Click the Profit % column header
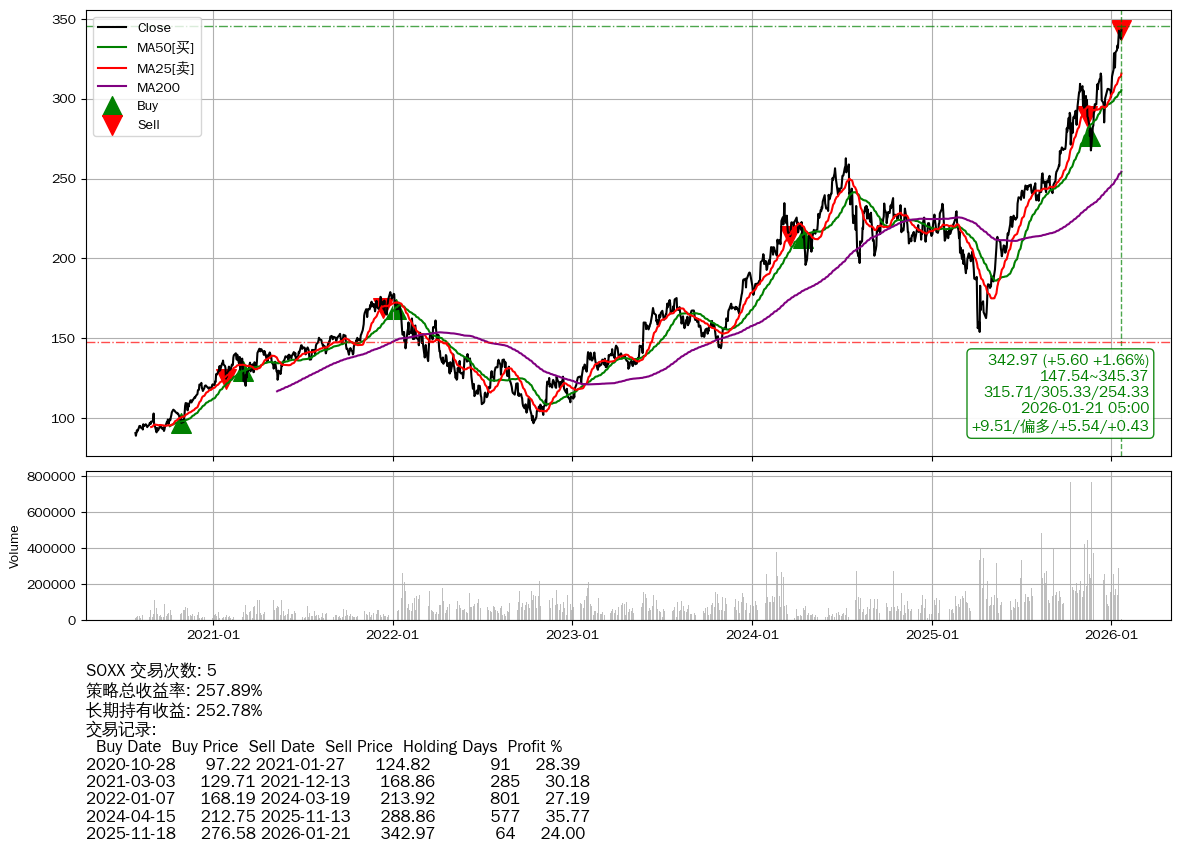 coord(534,746)
